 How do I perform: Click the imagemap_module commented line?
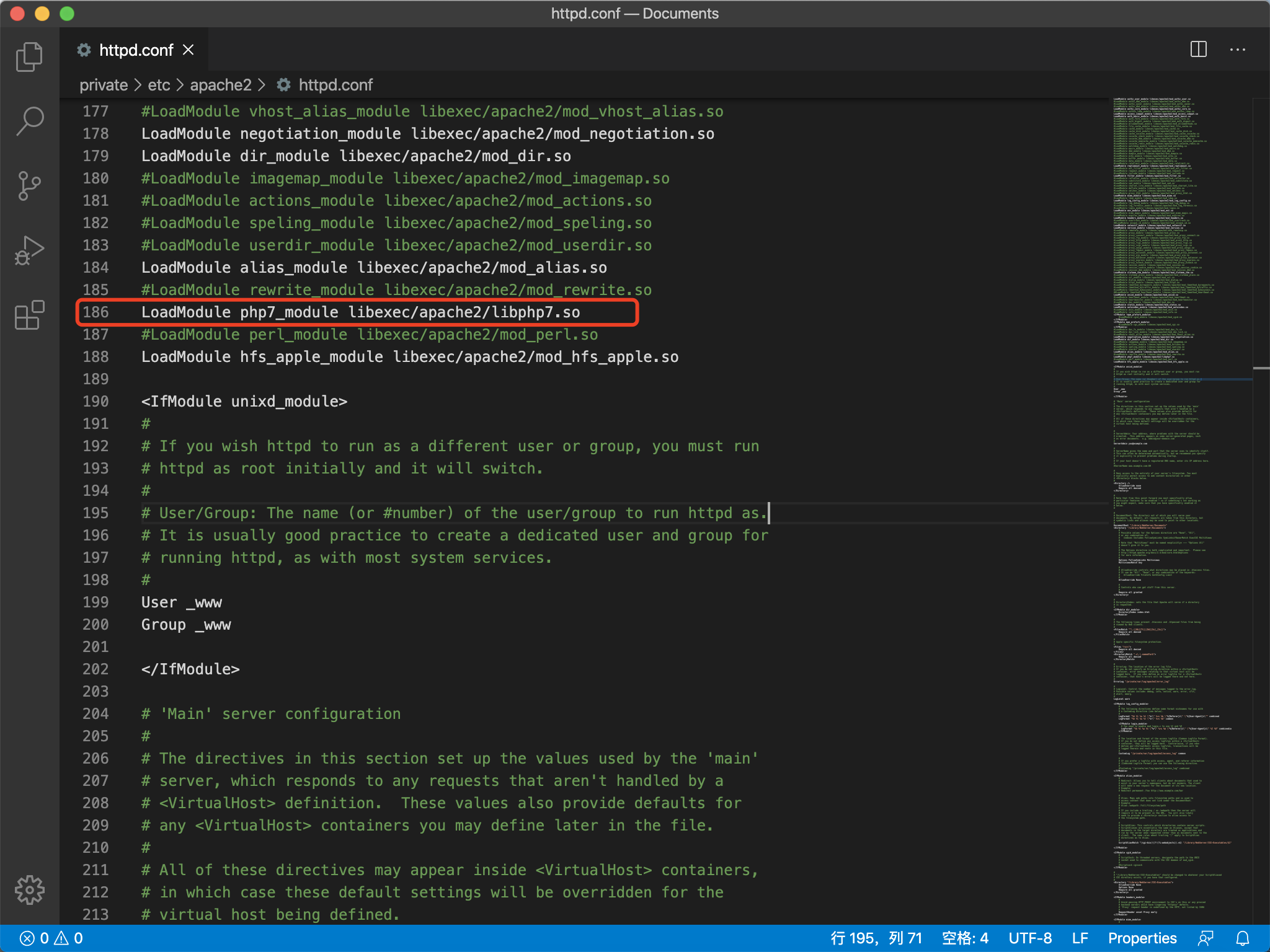tap(406, 178)
